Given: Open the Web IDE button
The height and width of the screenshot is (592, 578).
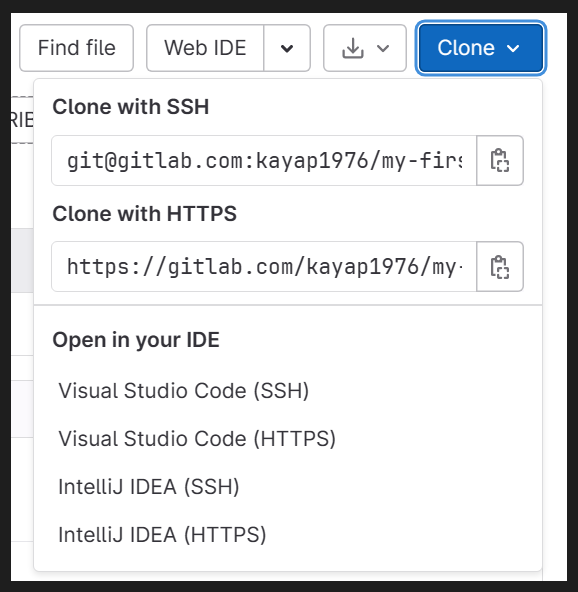Looking at the screenshot, I should pyautogui.click(x=205, y=48).
